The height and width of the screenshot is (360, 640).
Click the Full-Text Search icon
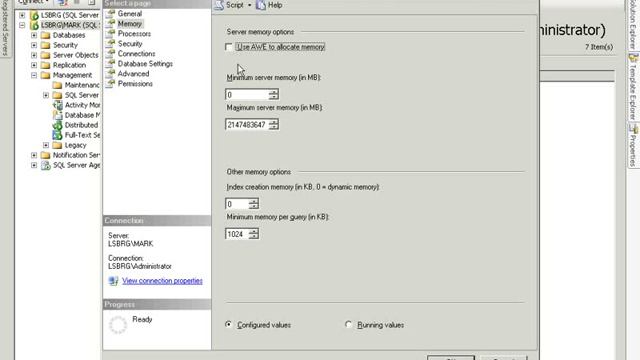point(58,135)
